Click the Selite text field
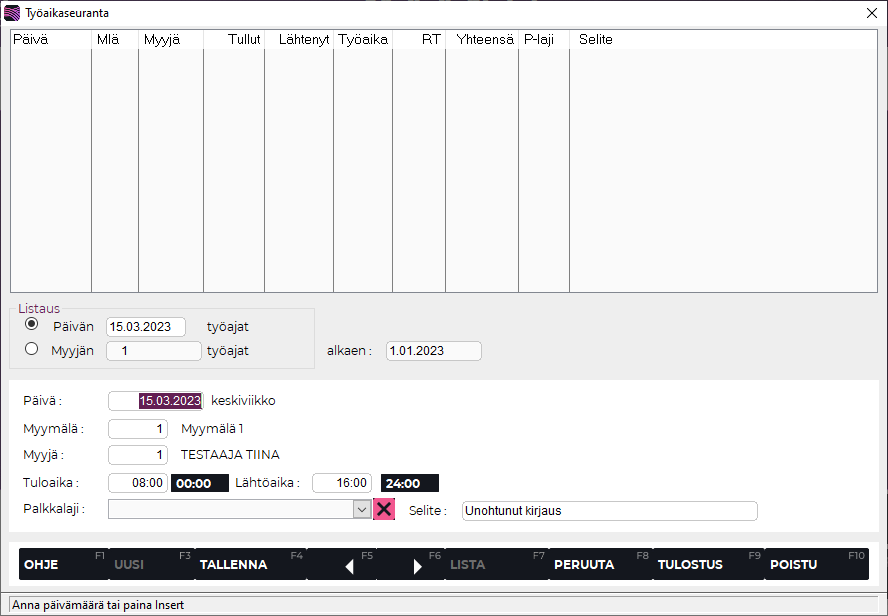888x616 pixels. pos(609,511)
